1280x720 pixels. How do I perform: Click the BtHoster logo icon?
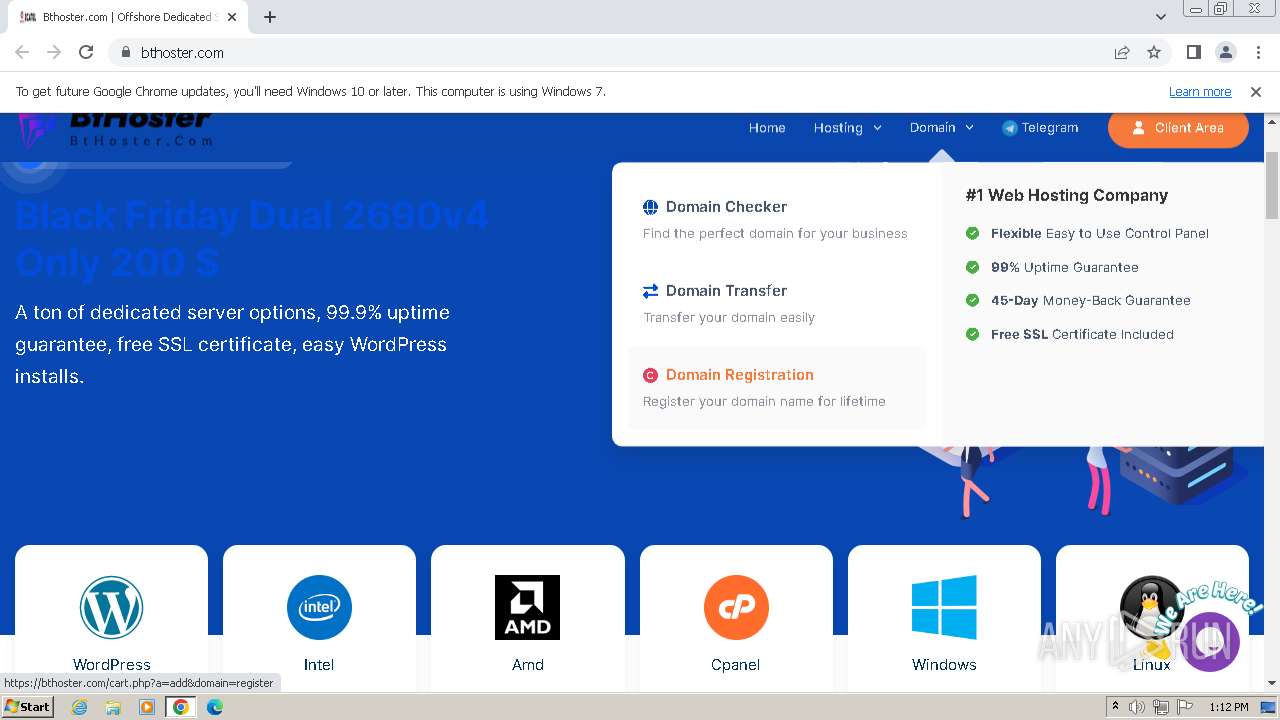click(x=38, y=130)
